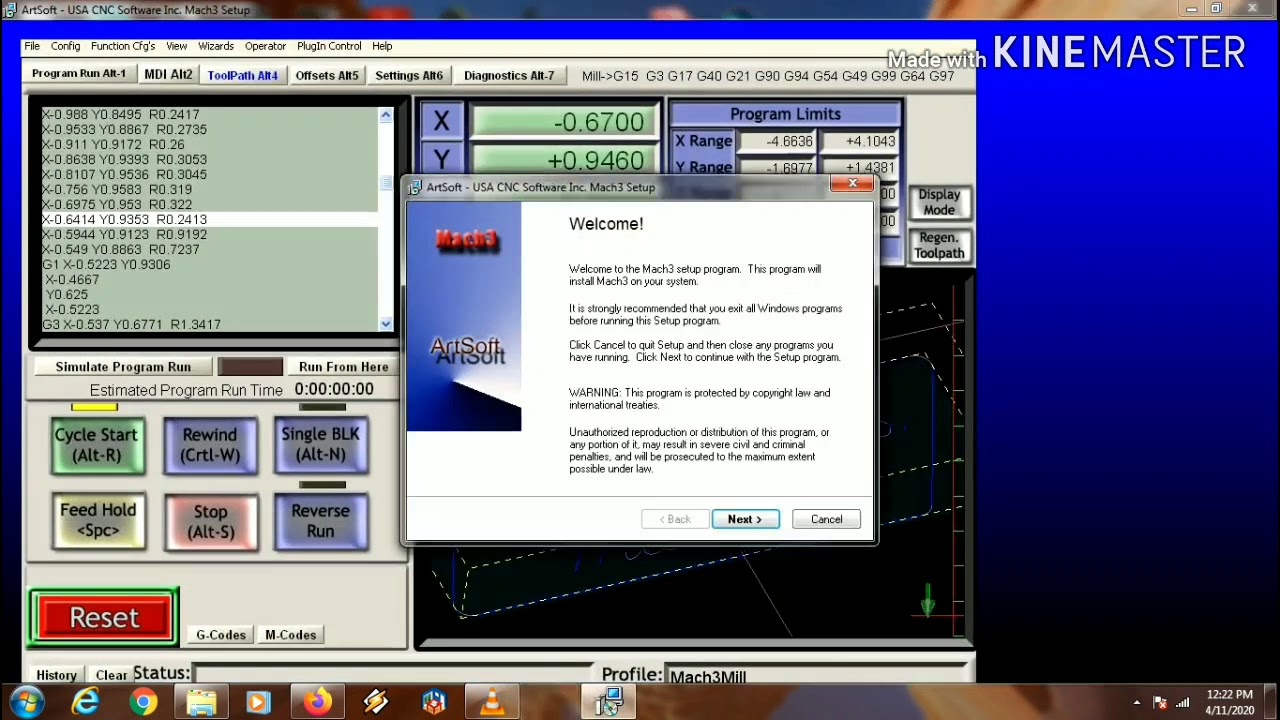Switch to Offsets Alt5 tab
The height and width of the screenshot is (720, 1280).
327,76
